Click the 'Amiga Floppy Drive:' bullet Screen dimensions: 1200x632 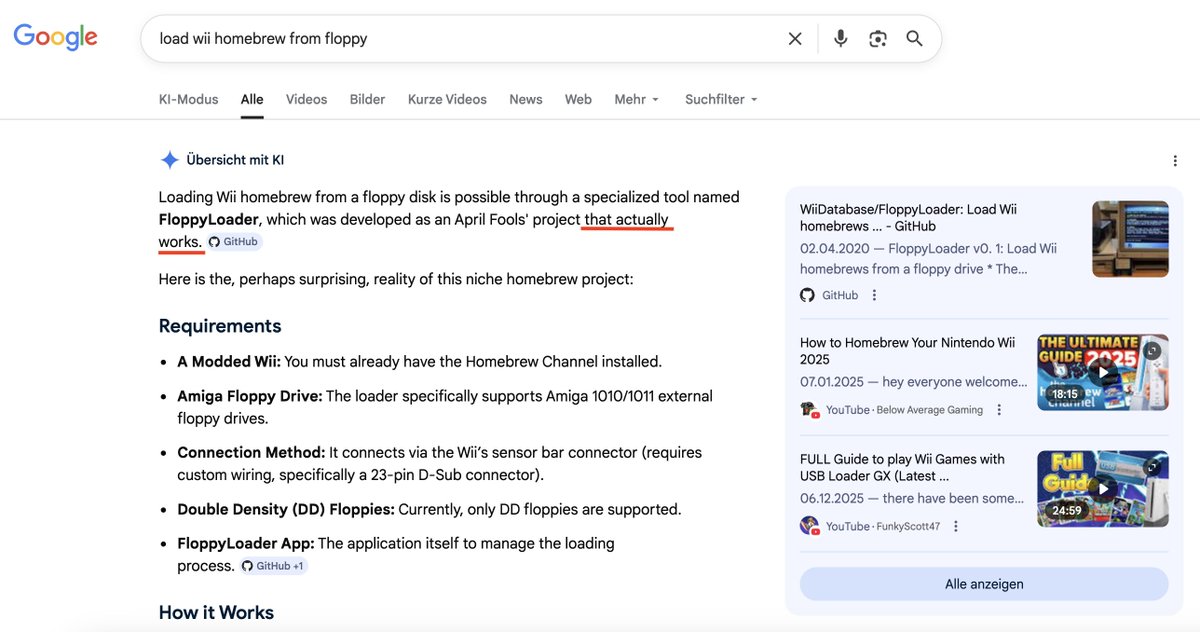tap(250, 396)
